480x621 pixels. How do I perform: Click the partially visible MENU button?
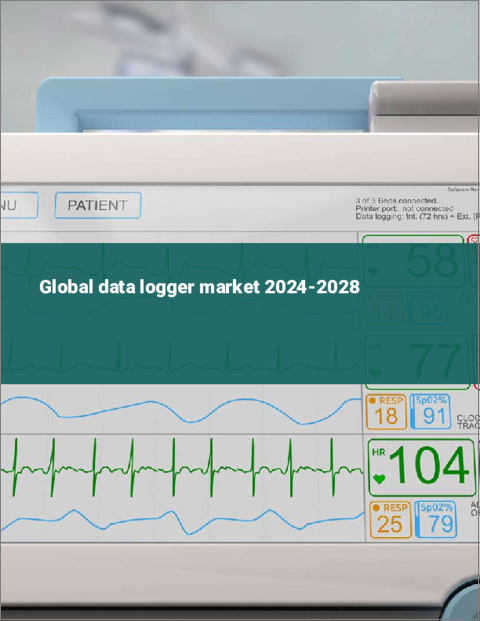pyautogui.click(x=19, y=205)
